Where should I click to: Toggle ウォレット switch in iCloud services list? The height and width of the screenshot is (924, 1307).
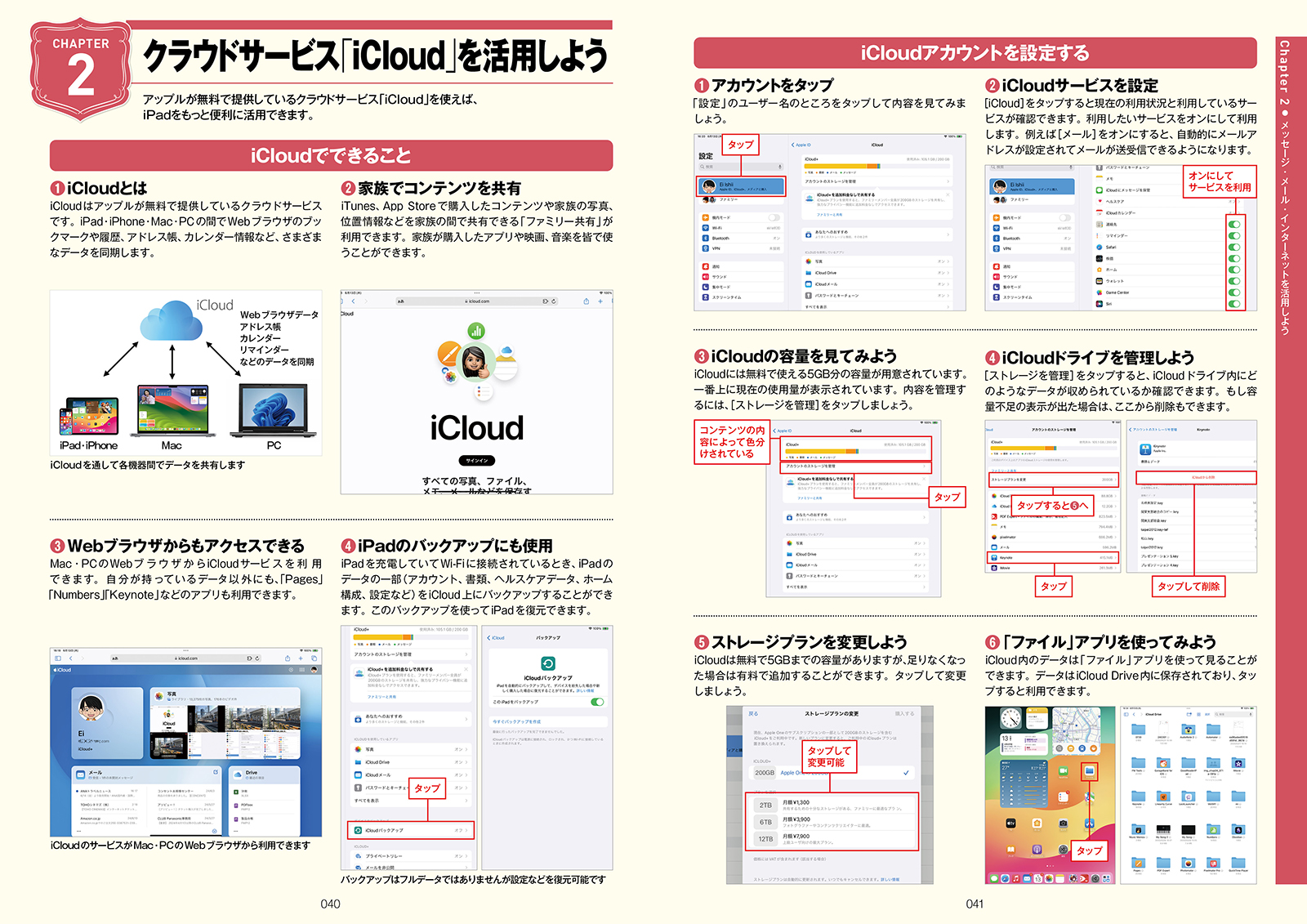tap(1234, 281)
